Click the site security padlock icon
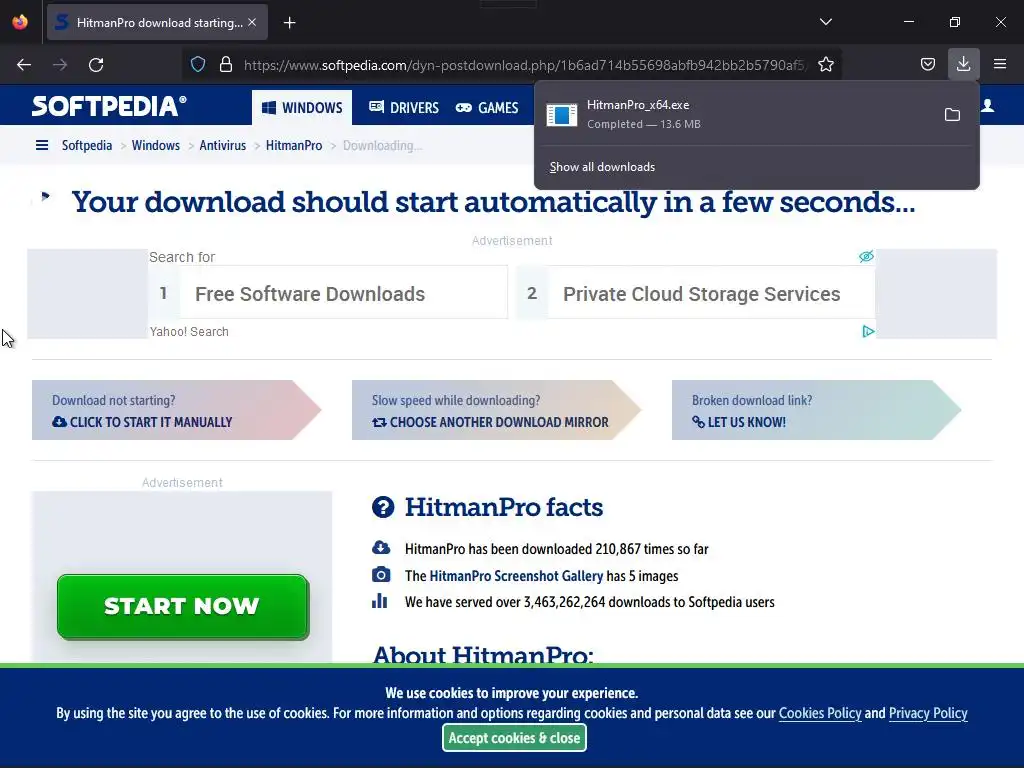 (x=226, y=65)
